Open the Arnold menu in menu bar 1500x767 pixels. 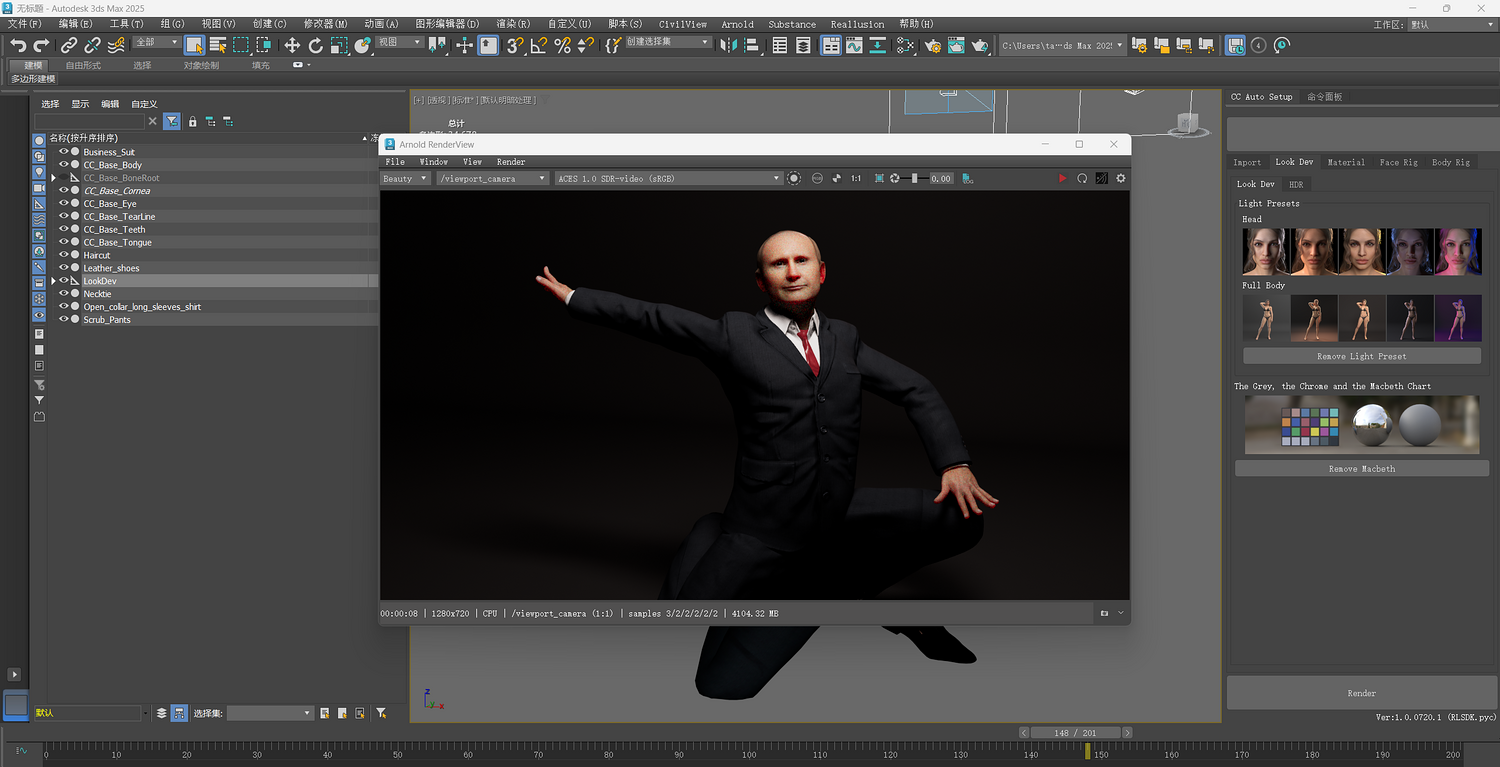click(738, 24)
